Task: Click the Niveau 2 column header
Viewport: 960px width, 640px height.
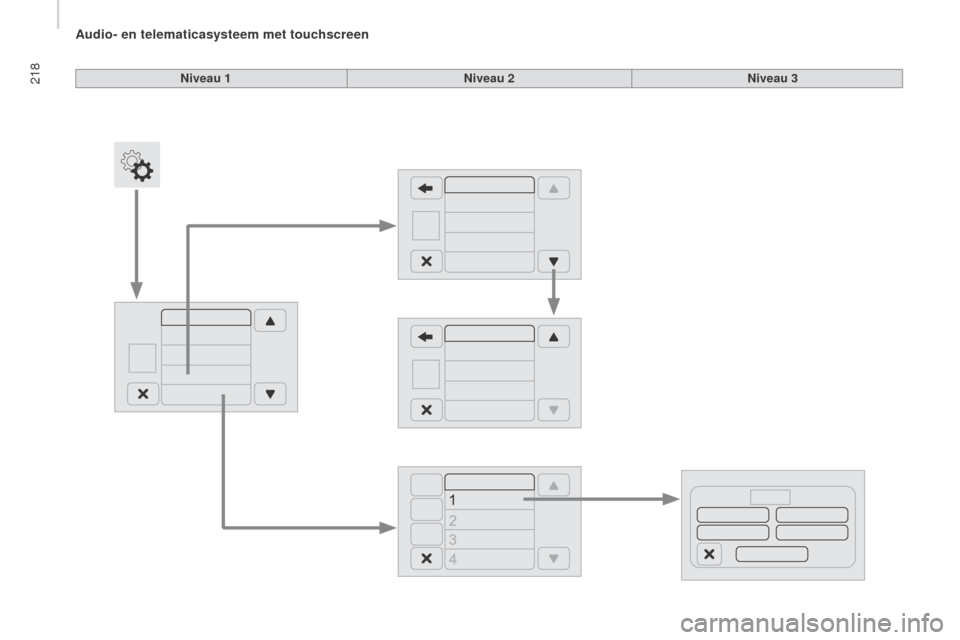Action: tap(489, 78)
